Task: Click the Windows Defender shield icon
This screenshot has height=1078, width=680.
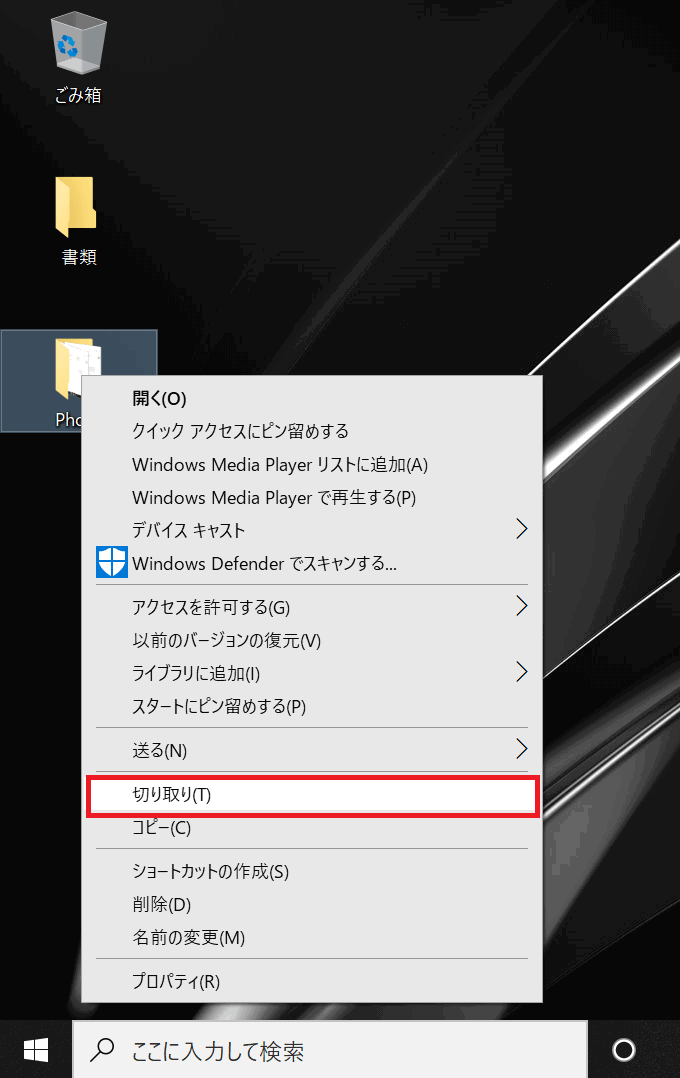Action: tap(111, 562)
